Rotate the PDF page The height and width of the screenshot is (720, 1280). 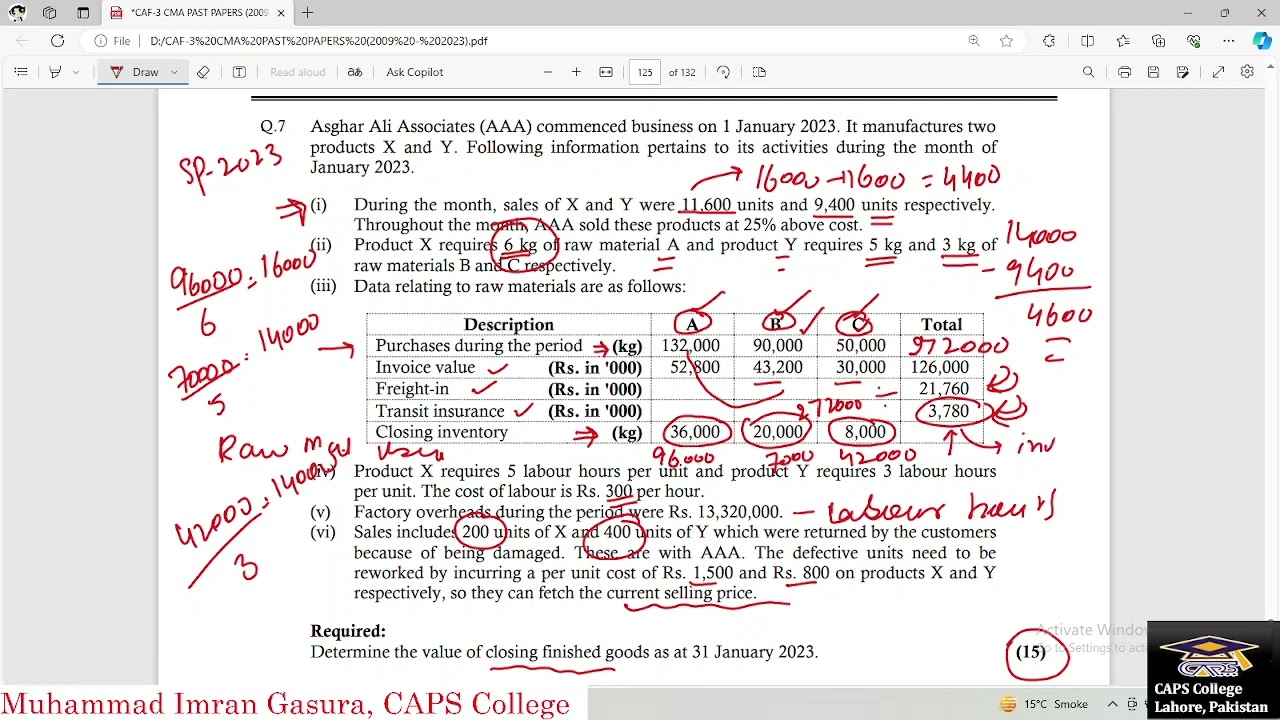723,72
